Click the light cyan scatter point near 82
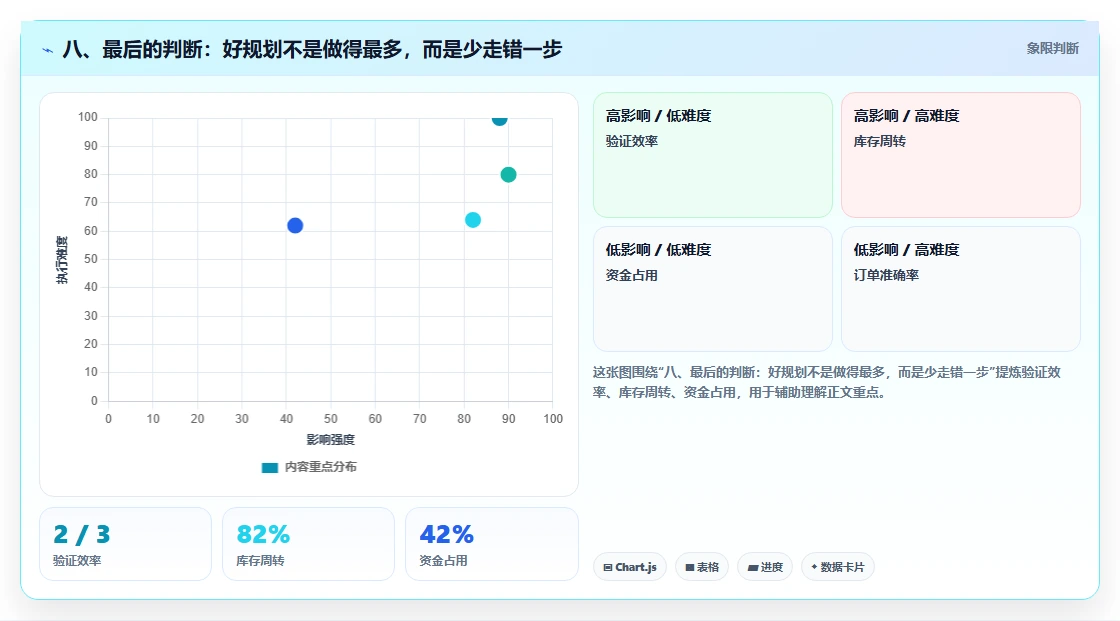Image resolution: width=1120 pixels, height=621 pixels. point(473,220)
